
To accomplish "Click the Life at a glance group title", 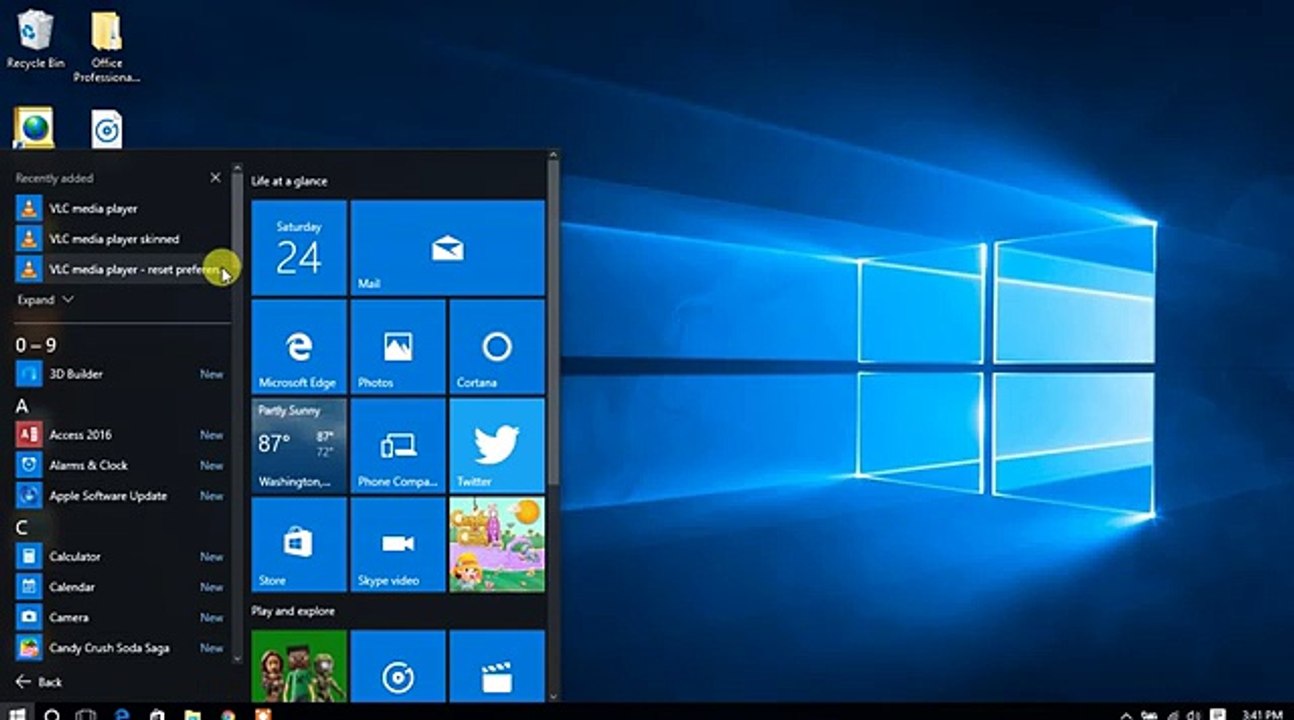I will [289, 181].
